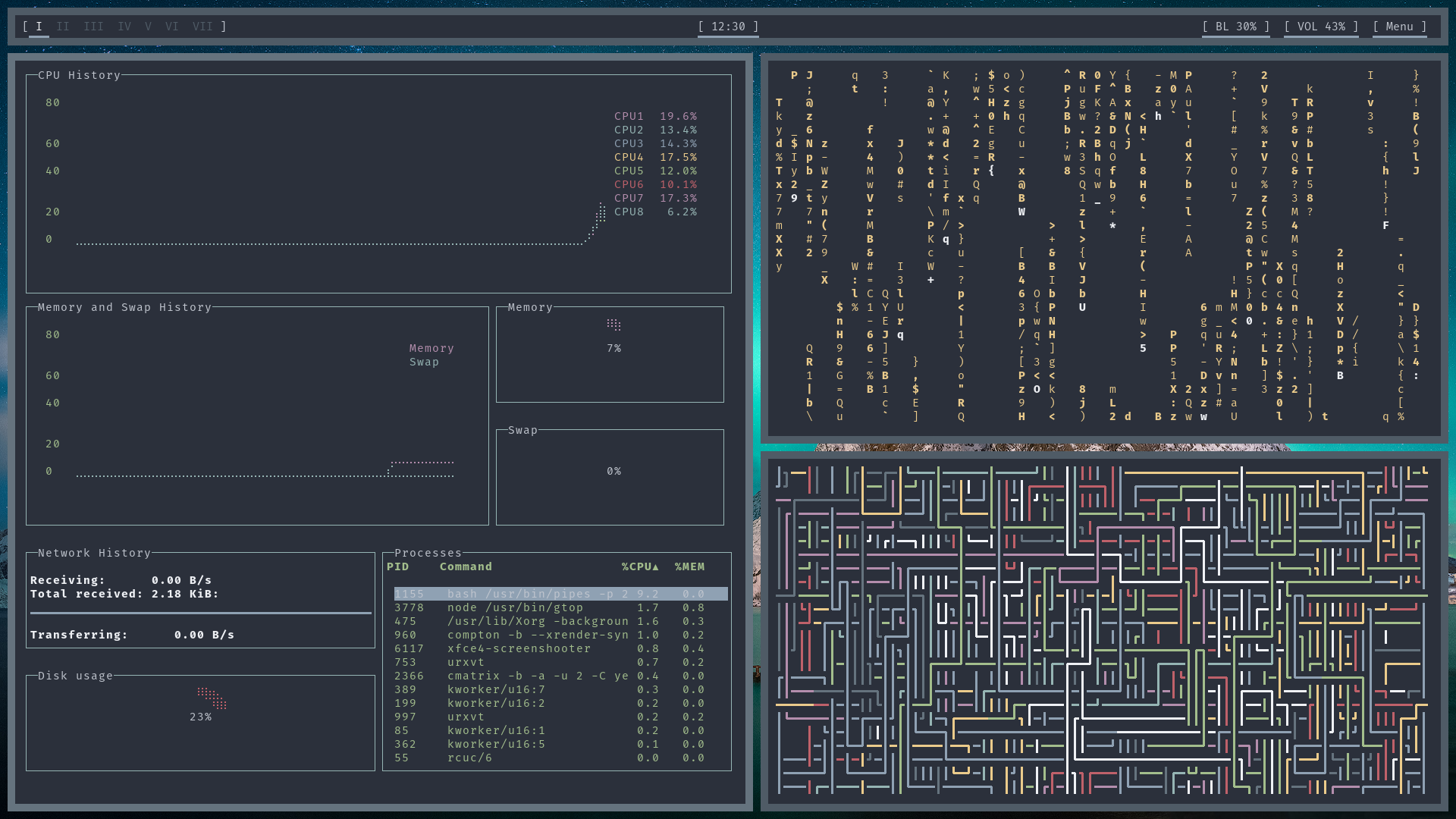Switch to workspace V in the bar
The width and height of the screenshot is (1456, 819).
tap(148, 27)
